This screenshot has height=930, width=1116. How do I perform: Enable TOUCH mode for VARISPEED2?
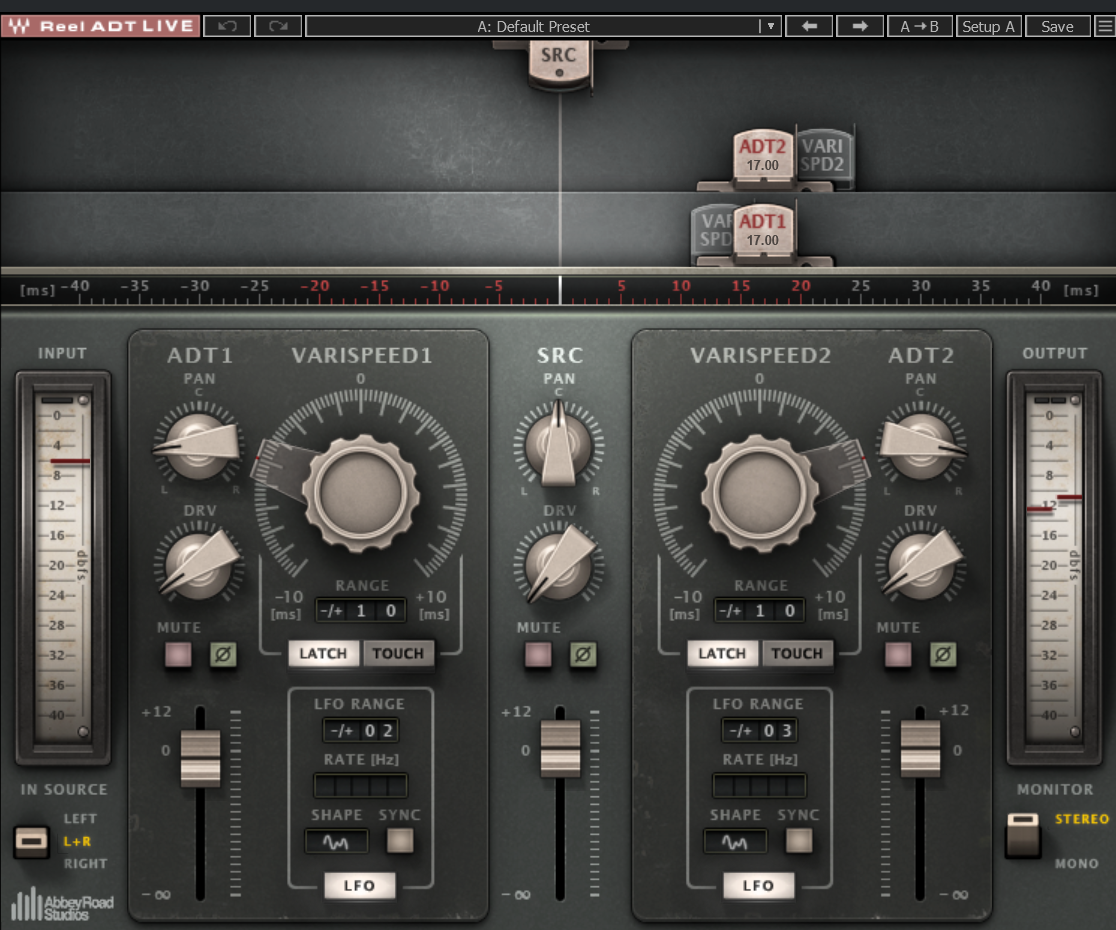click(x=797, y=653)
